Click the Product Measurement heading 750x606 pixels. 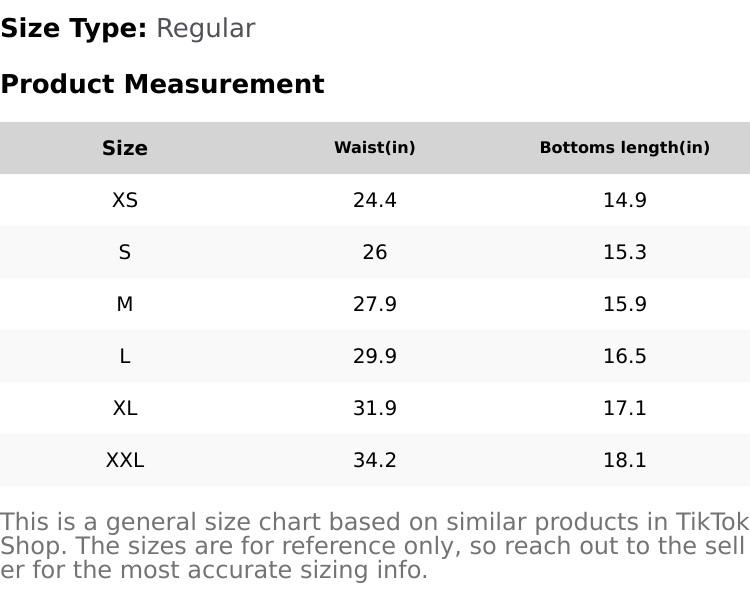pyautogui.click(x=162, y=84)
